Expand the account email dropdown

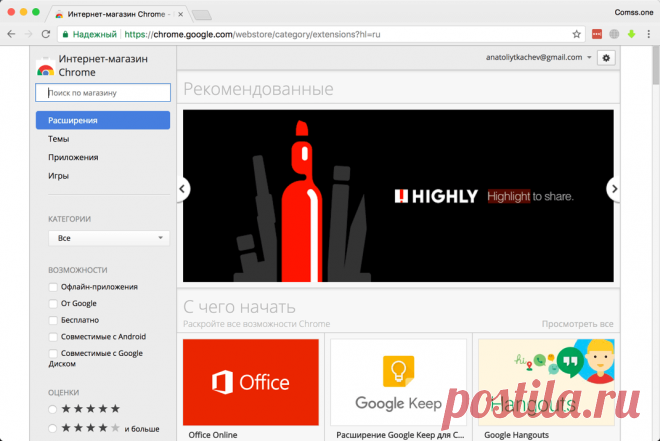pyautogui.click(x=589, y=57)
